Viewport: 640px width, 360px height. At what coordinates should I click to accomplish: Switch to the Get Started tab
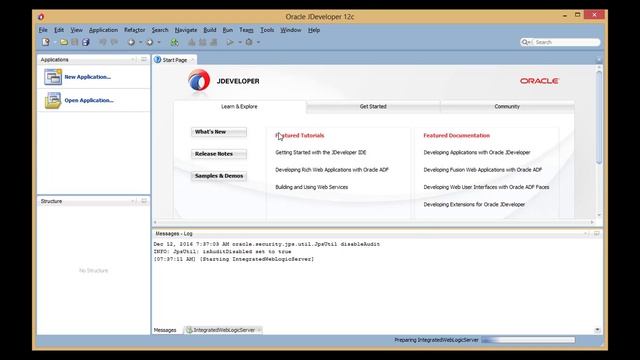pos(373,107)
